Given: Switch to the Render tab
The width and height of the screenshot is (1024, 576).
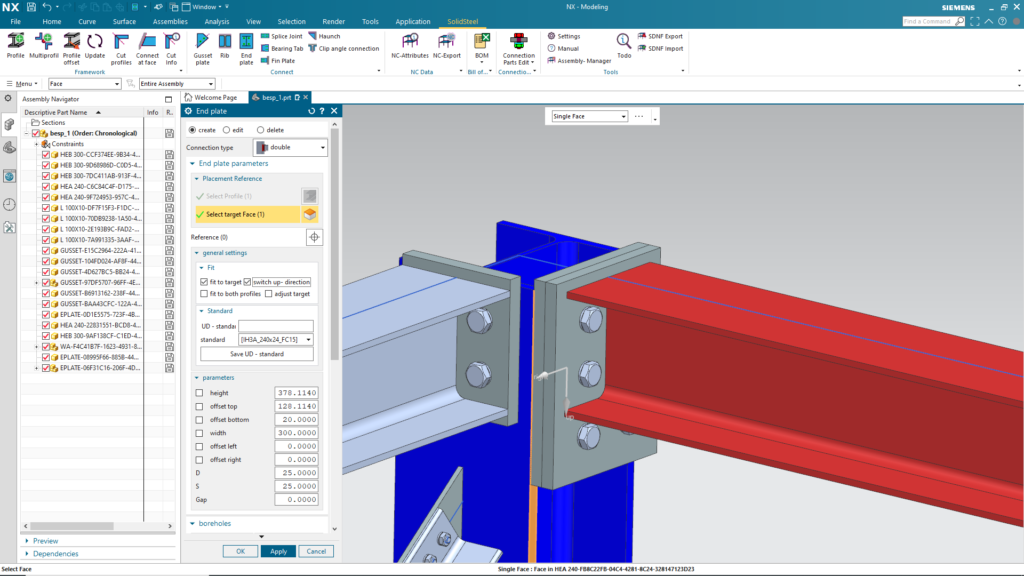Looking at the screenshot, I should 334,22.
